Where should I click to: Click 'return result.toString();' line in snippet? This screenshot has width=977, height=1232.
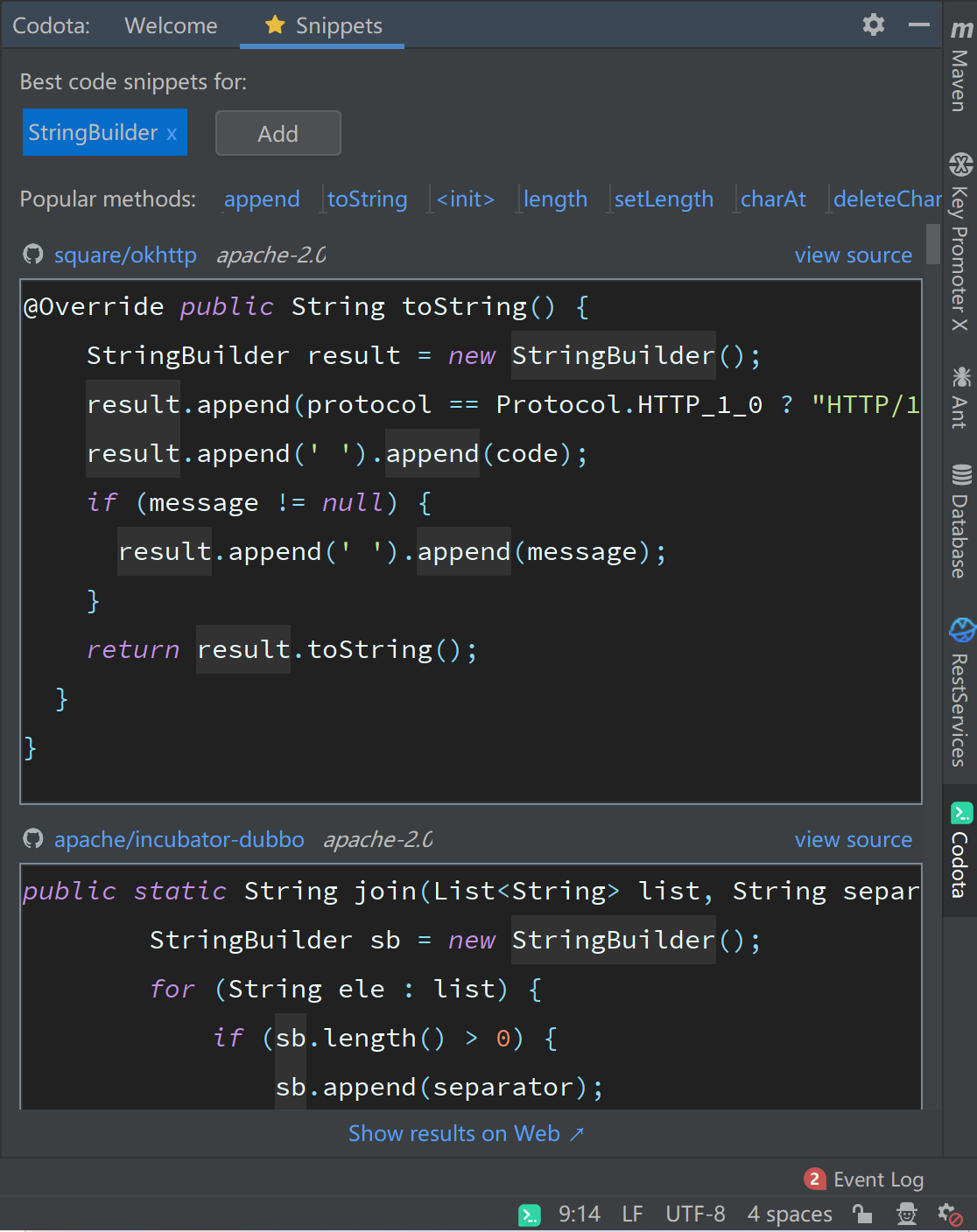[282, 649]
